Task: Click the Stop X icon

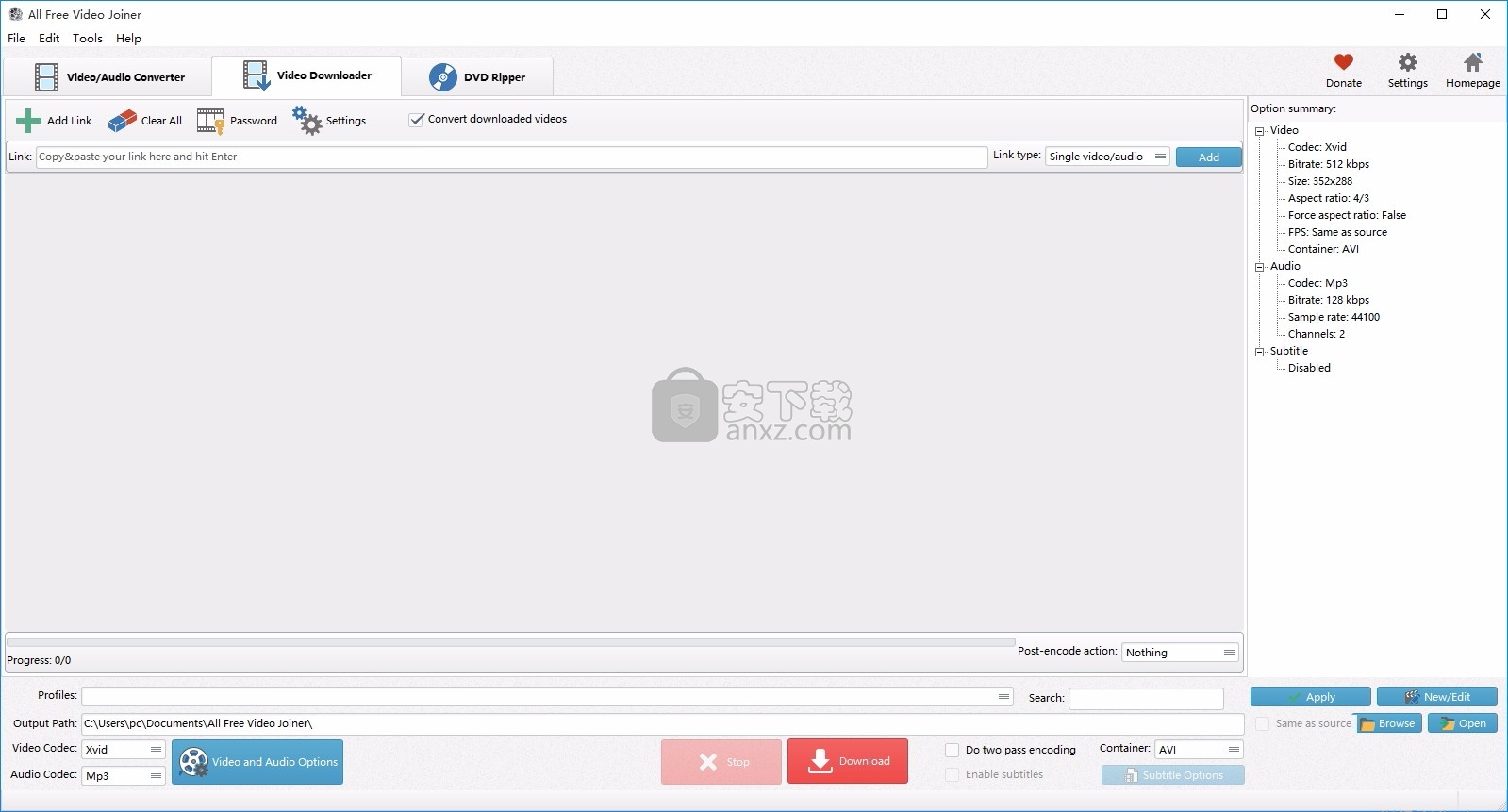Action: pos(708,762)
